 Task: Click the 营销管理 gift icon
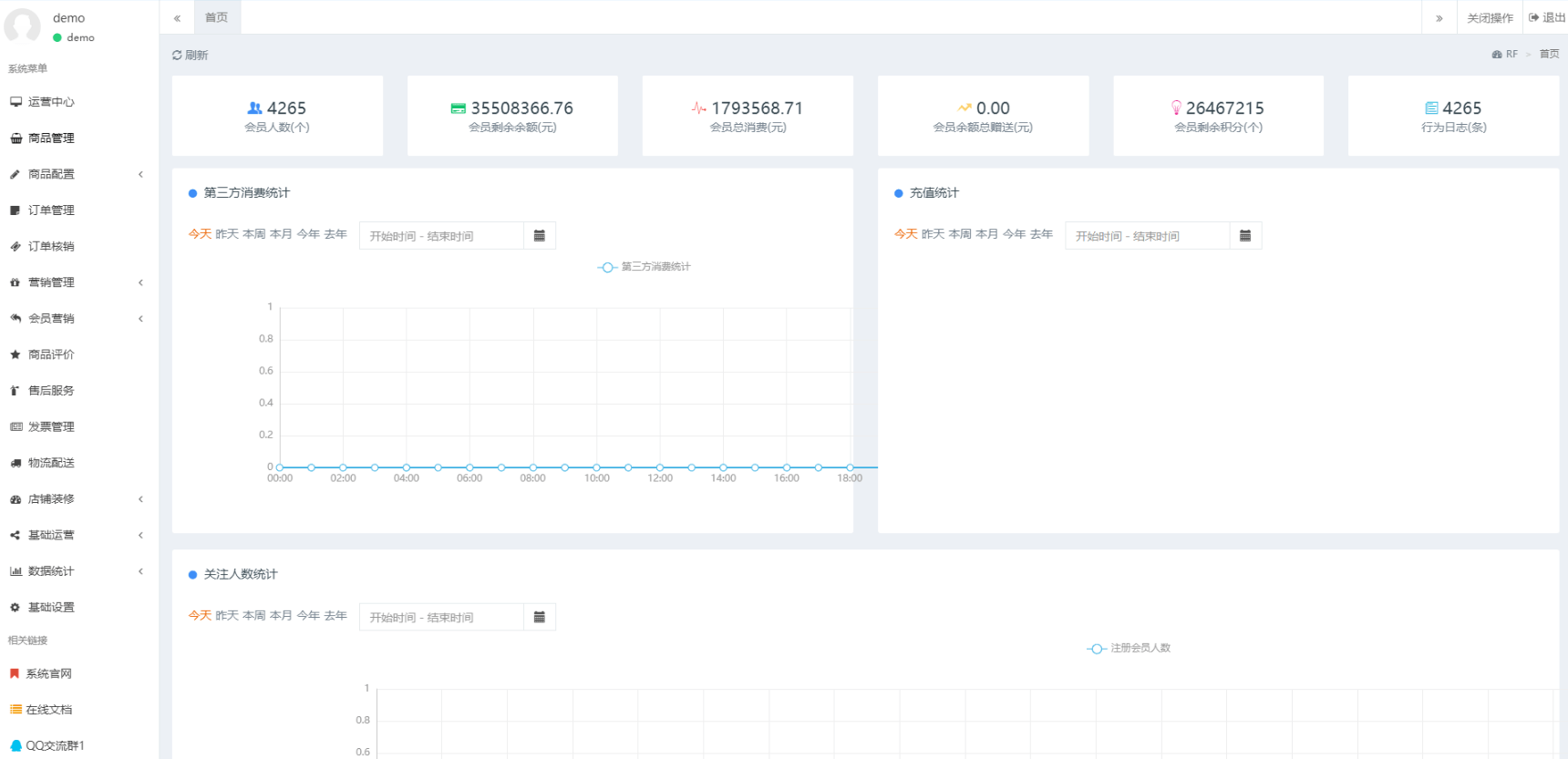click(x=15, y=282)
